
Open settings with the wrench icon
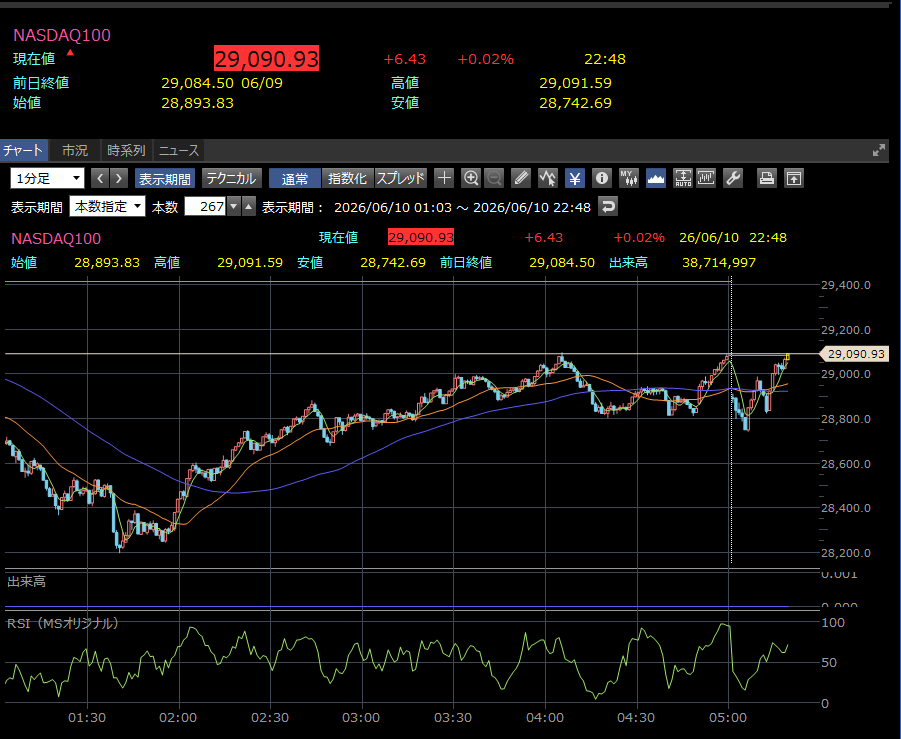click(733, 178)
